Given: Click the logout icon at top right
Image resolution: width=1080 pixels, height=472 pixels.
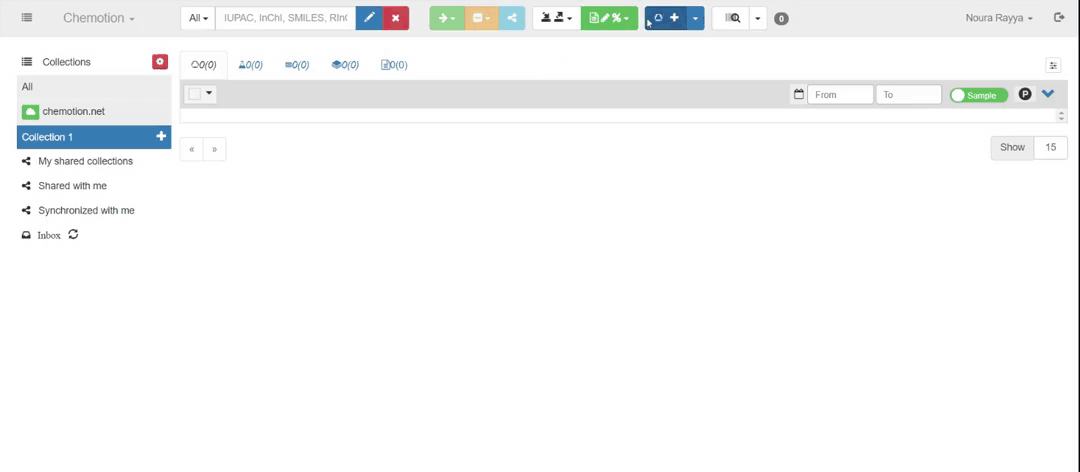Looking at the screenshot, I should coord(1059,18).
